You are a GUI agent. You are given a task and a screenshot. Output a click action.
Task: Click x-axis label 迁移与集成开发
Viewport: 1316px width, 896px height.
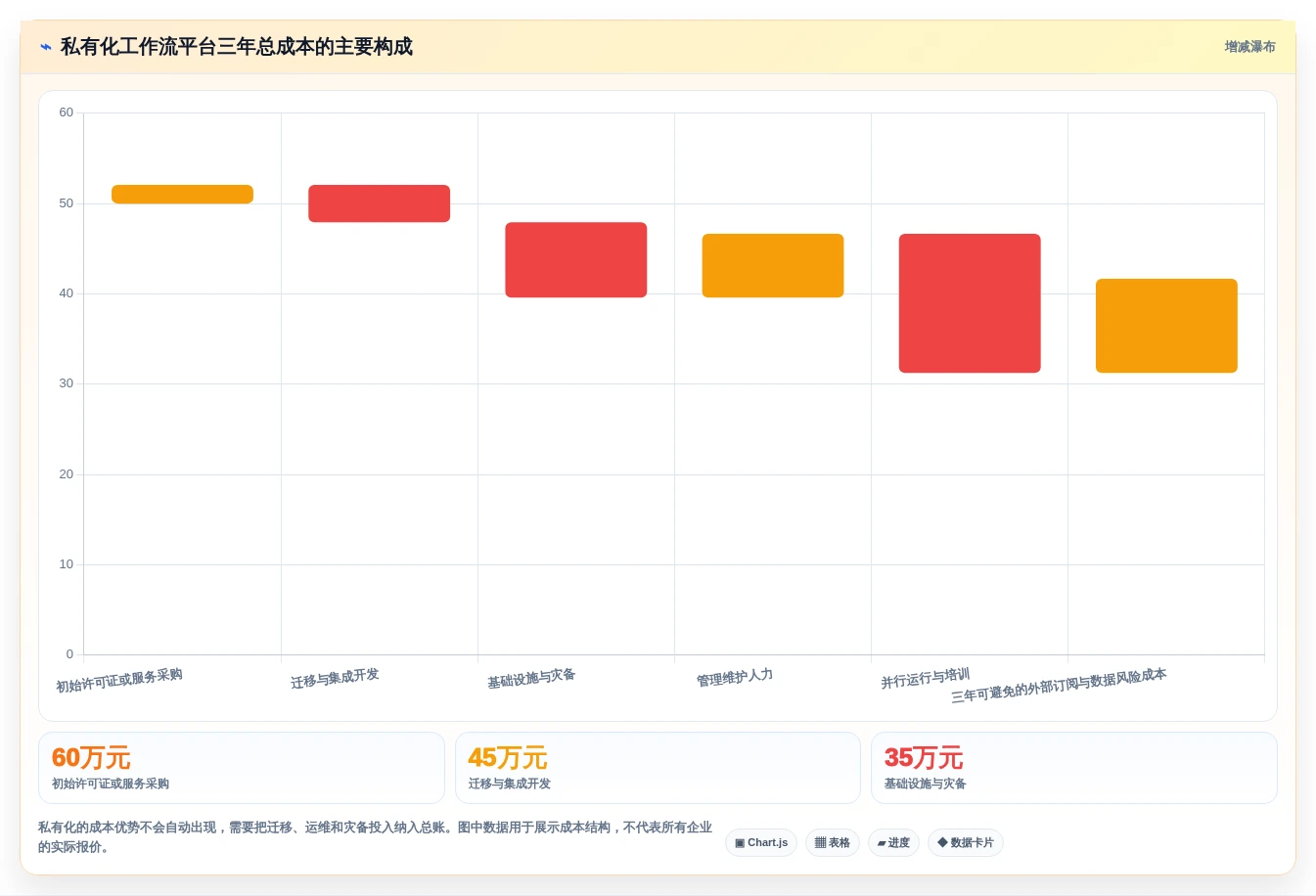coord(335,678)
